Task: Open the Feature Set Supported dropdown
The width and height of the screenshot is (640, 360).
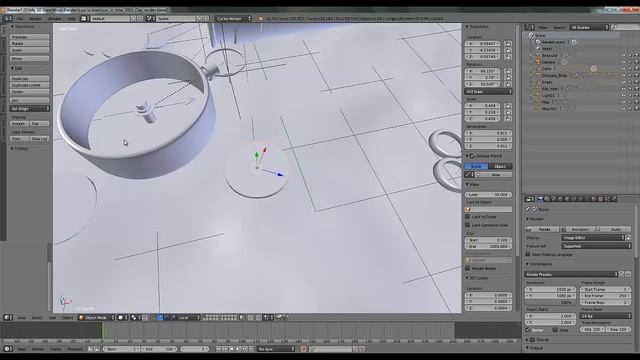Action: (x=596, y=246)
